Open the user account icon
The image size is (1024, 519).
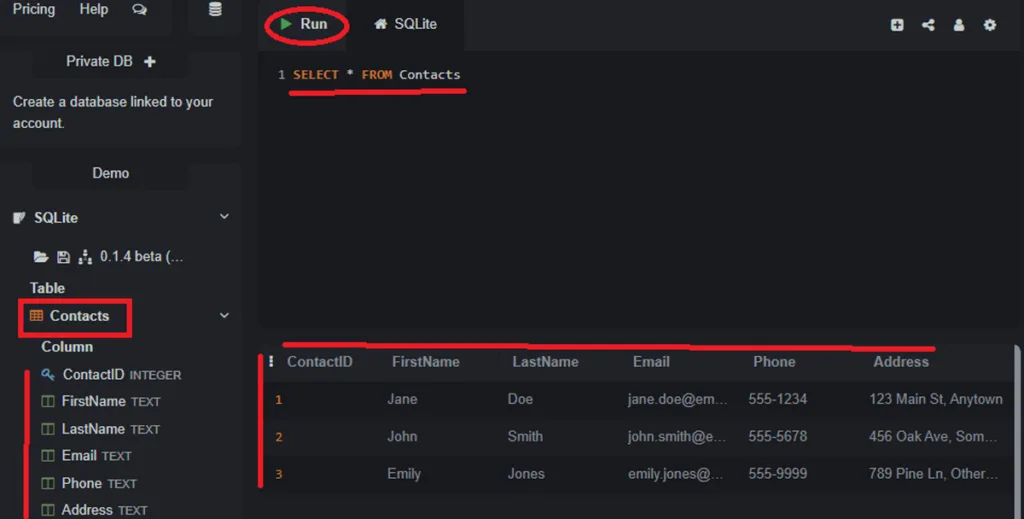(959, 25)
